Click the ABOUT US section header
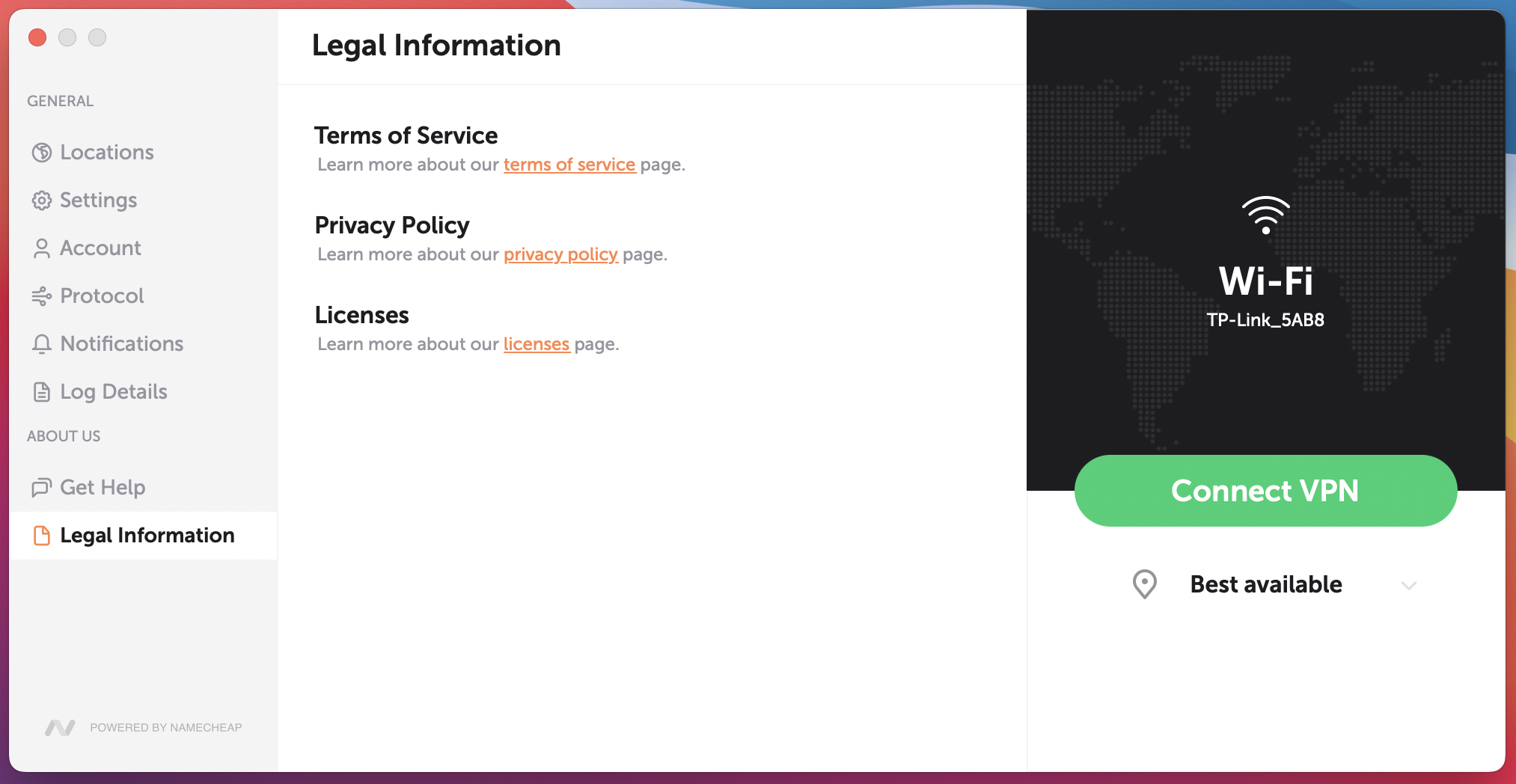1516x784 pixels. (x=64, y=436)
